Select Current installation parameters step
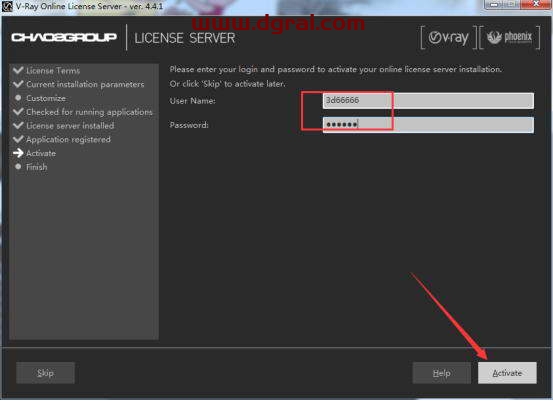This screenshot has height=401, width=553. [85, 84]
